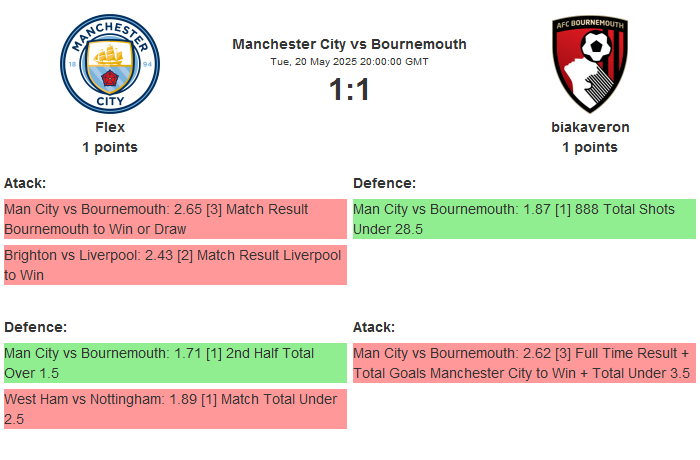The height and width of the screenshot is (460, 700).
Task: Click the Atack heading above the Full Time Result bet
Action: point(374,327)
